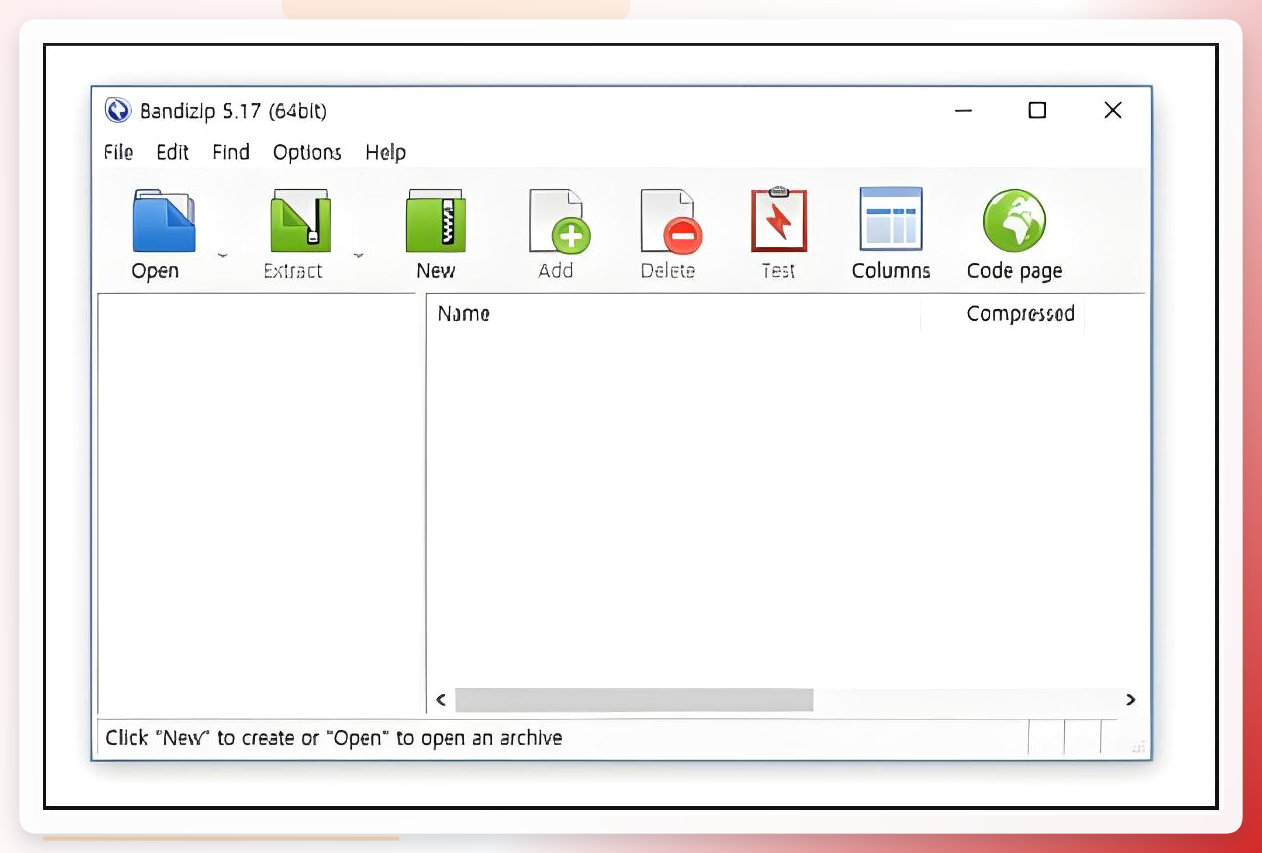The image size is (1262, 853).
Task: Click the Bandizip logo in title bar
Action: (118, 110)
